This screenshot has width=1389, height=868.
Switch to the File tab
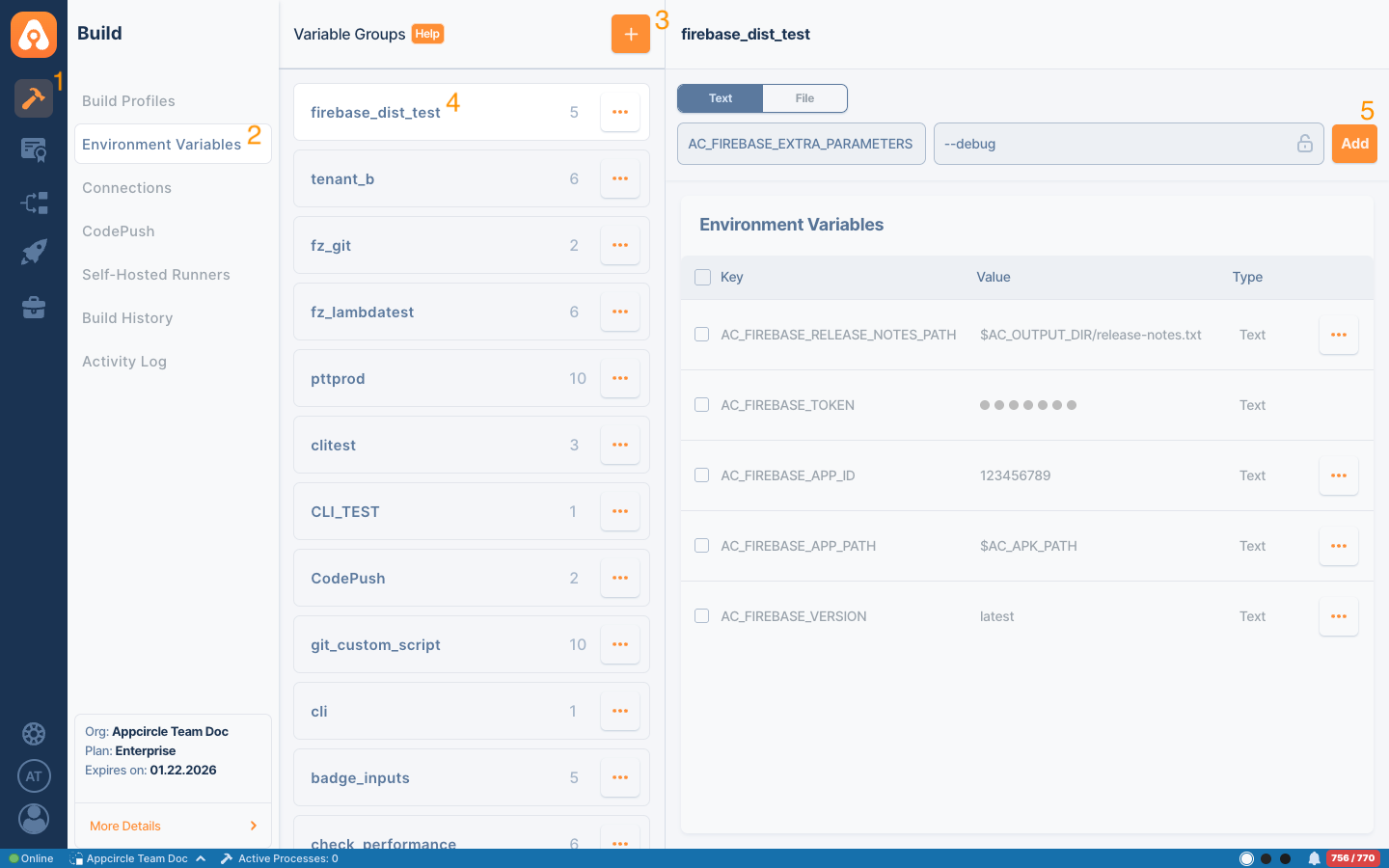coord(804,98)
